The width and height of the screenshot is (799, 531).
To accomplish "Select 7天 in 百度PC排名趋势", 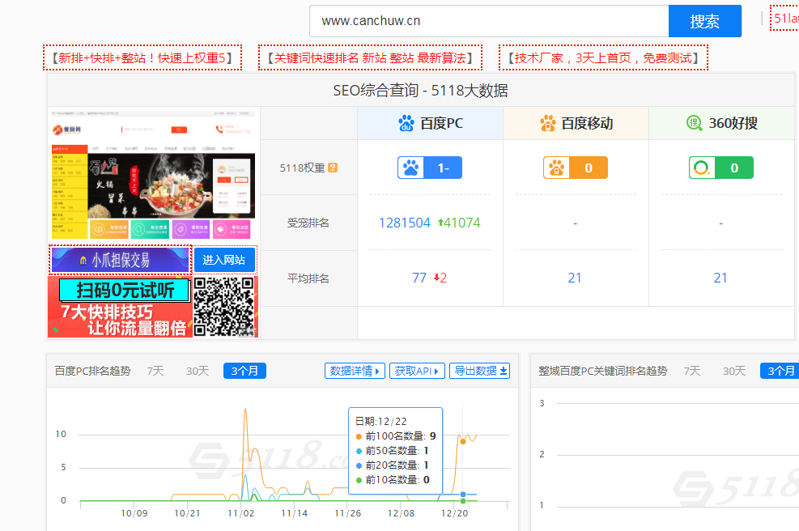I will coord(155,371).
